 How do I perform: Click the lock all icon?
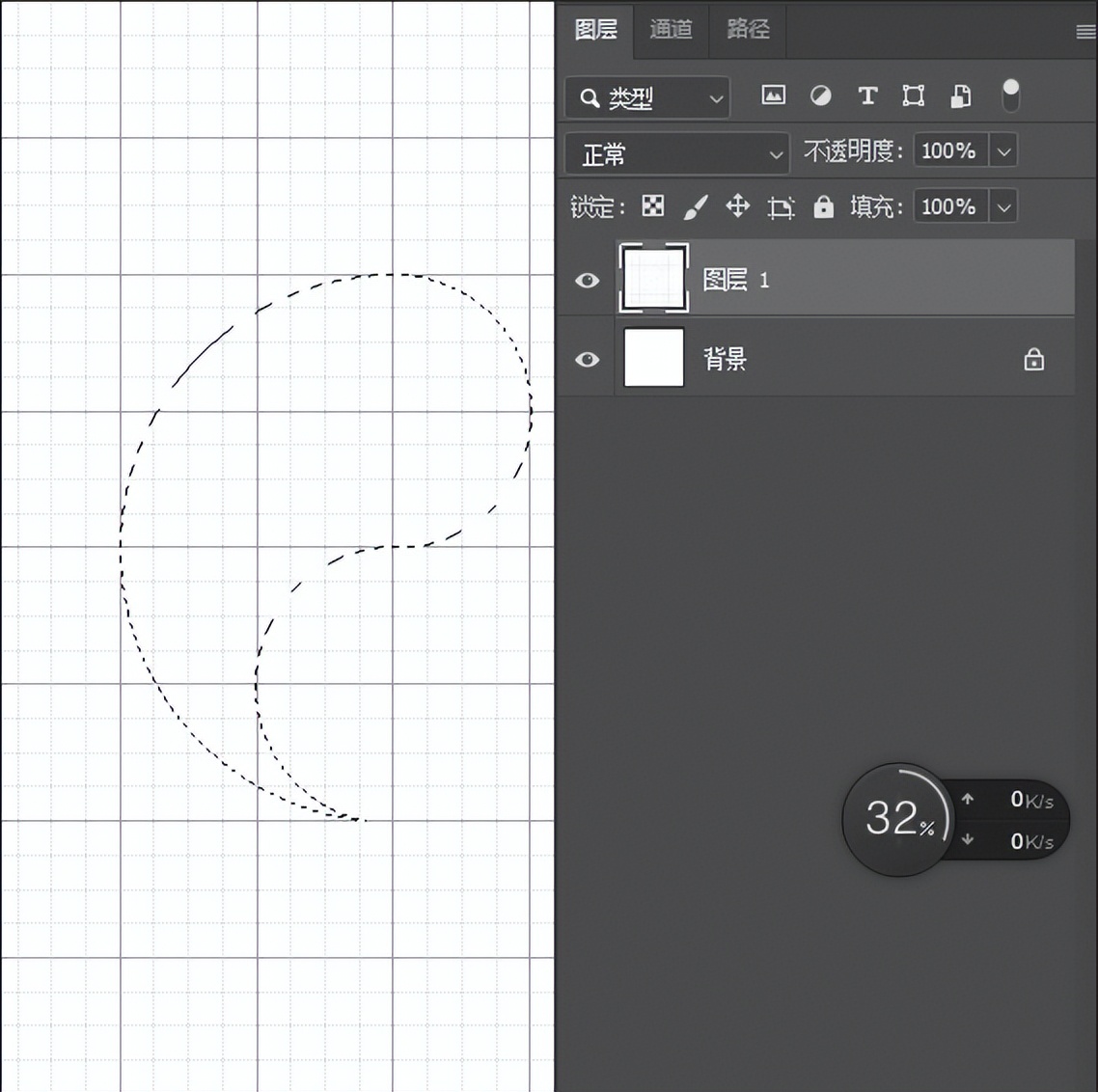[823, 205]
